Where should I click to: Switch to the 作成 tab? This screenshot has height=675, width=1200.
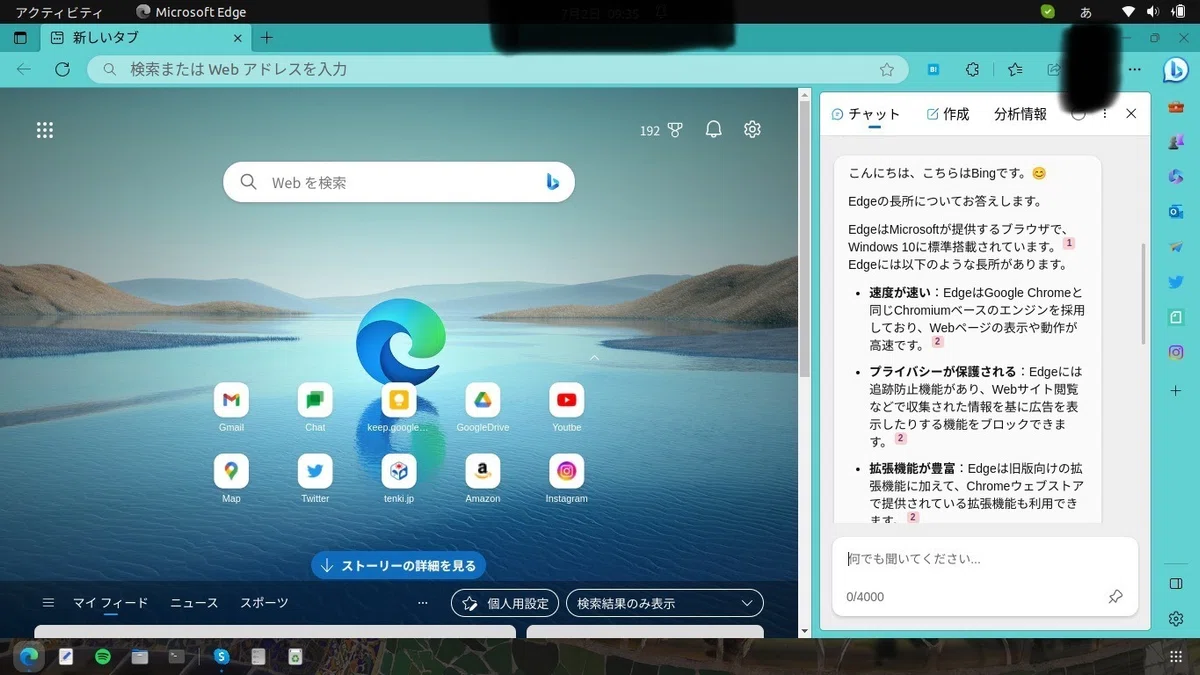948,114
